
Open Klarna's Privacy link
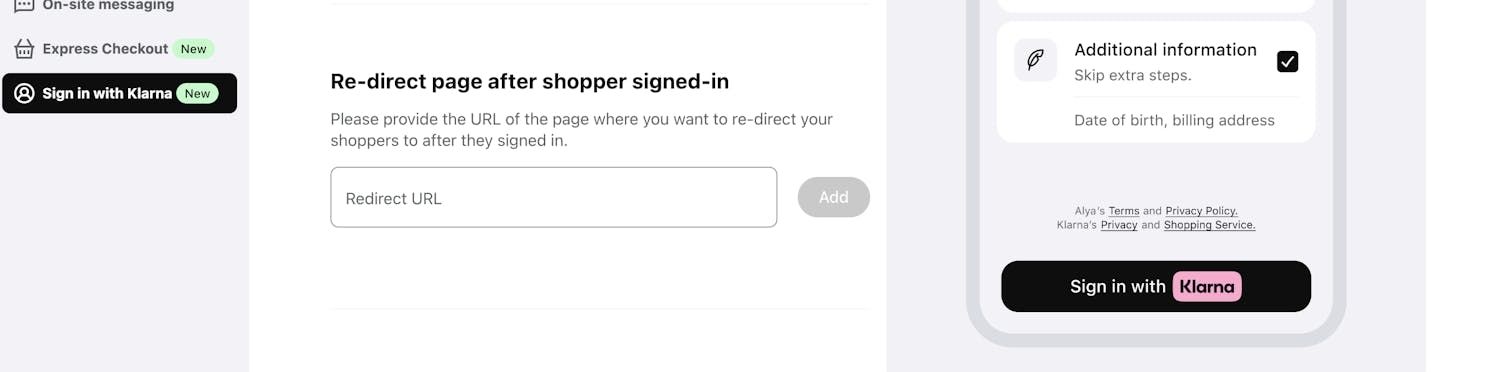[1119, 225]
